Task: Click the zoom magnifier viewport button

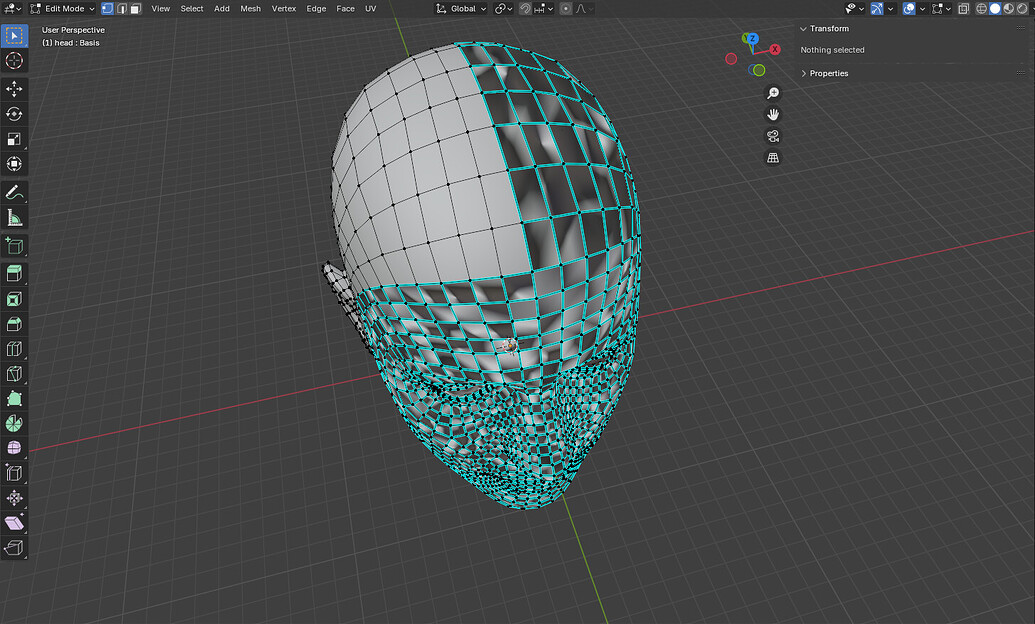Action: tap(773, 93)
